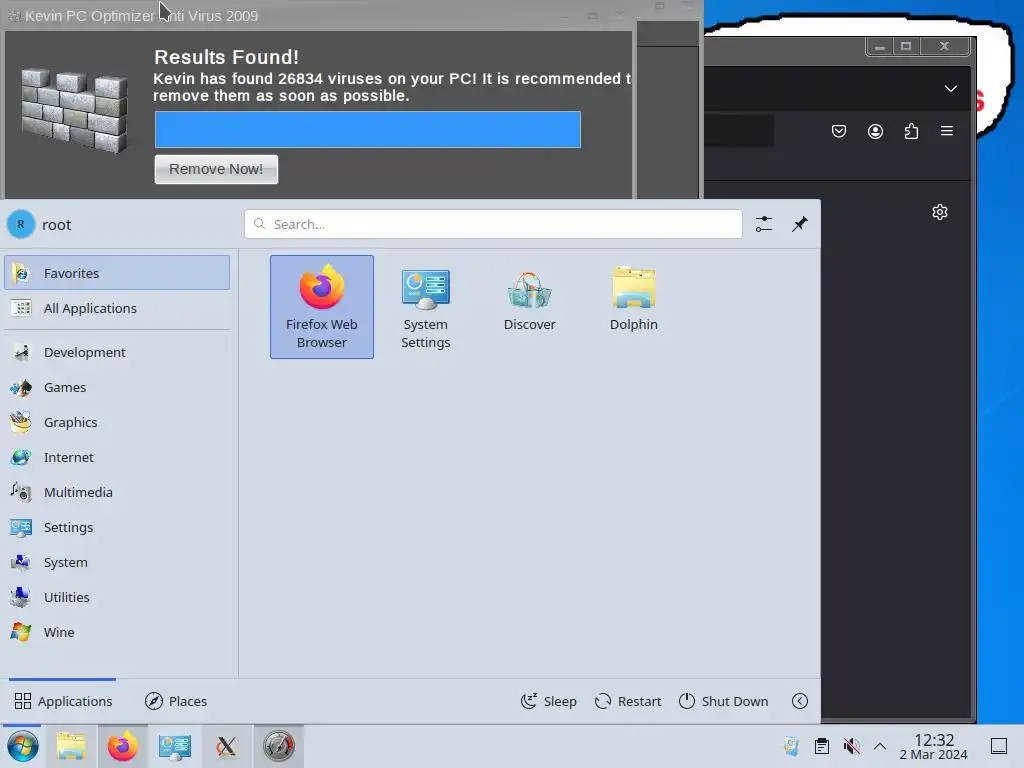Open Firefox new tab settings gear
Image resolution: width=1024 pixels, height=768 pixels.
pos(940,212)
